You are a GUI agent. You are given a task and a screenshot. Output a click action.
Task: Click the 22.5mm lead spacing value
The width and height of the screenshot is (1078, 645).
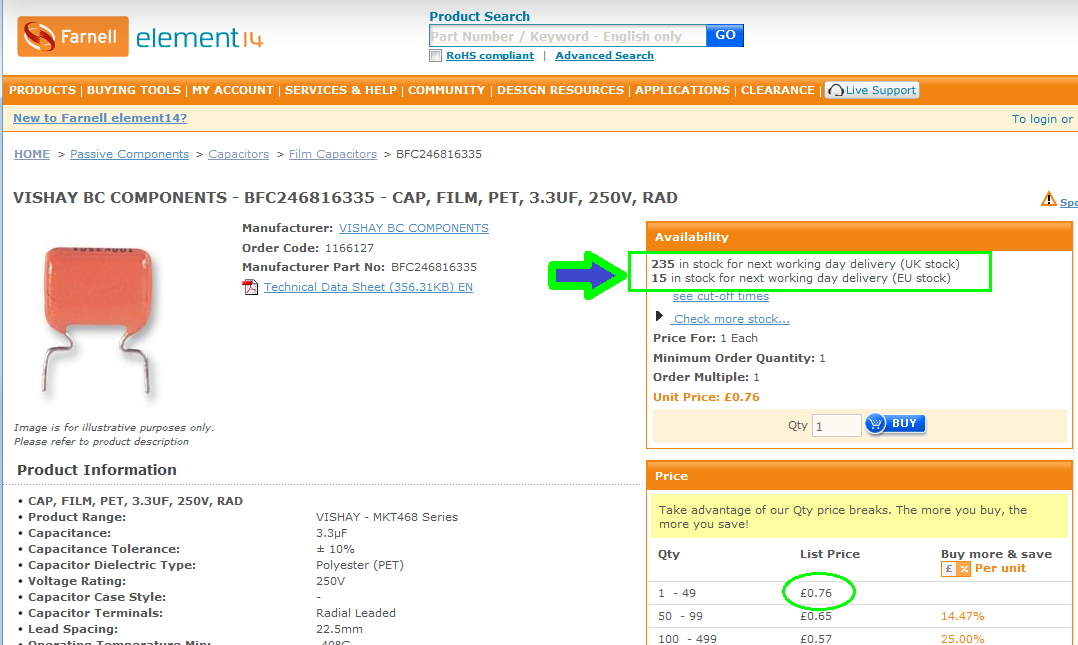pos(339,629)
